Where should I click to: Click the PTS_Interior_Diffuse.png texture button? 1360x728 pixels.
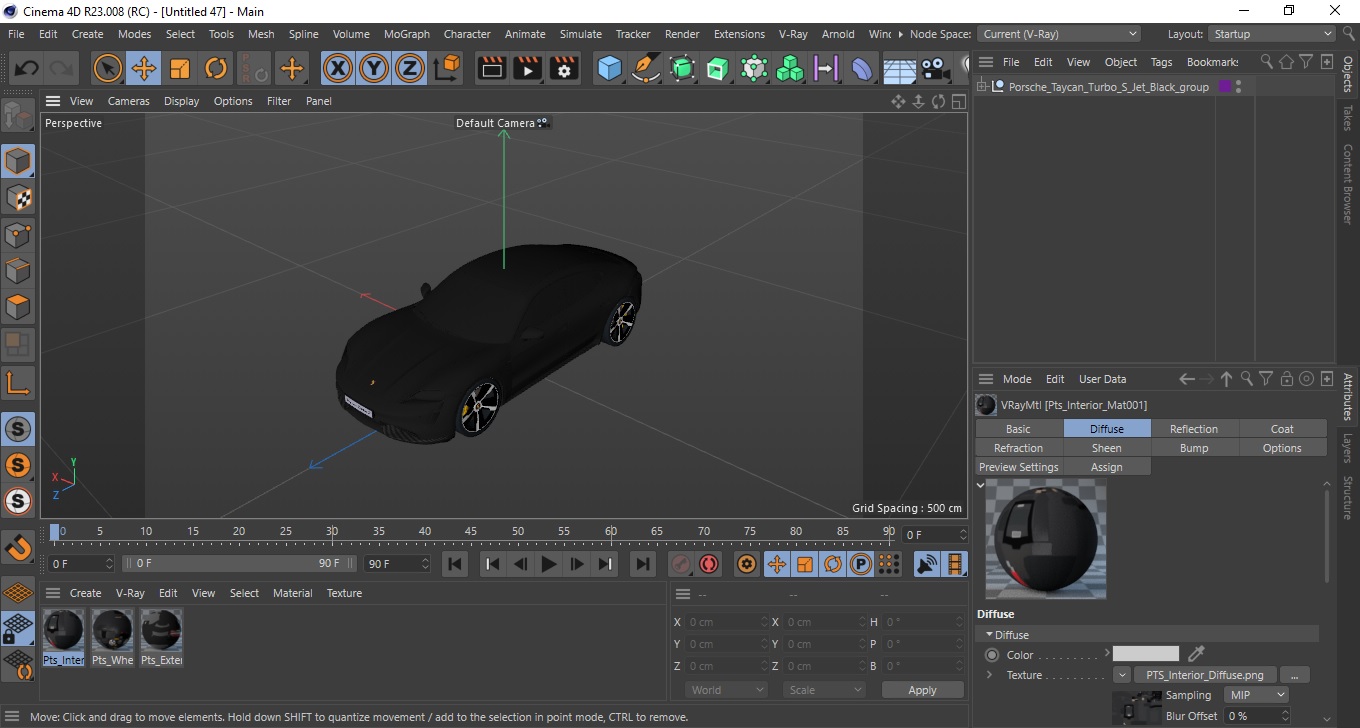point(1204,675)
